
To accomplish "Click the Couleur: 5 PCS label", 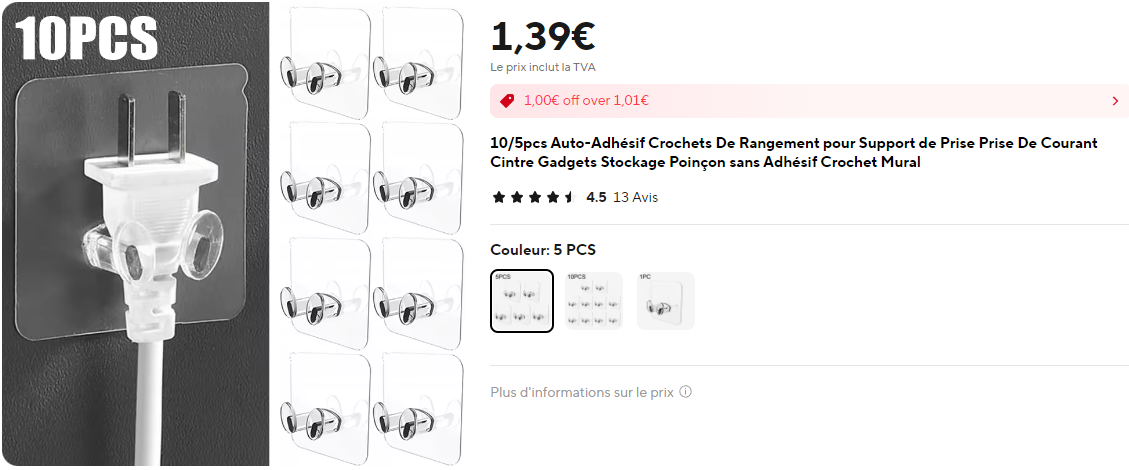I will click(543, 250).
